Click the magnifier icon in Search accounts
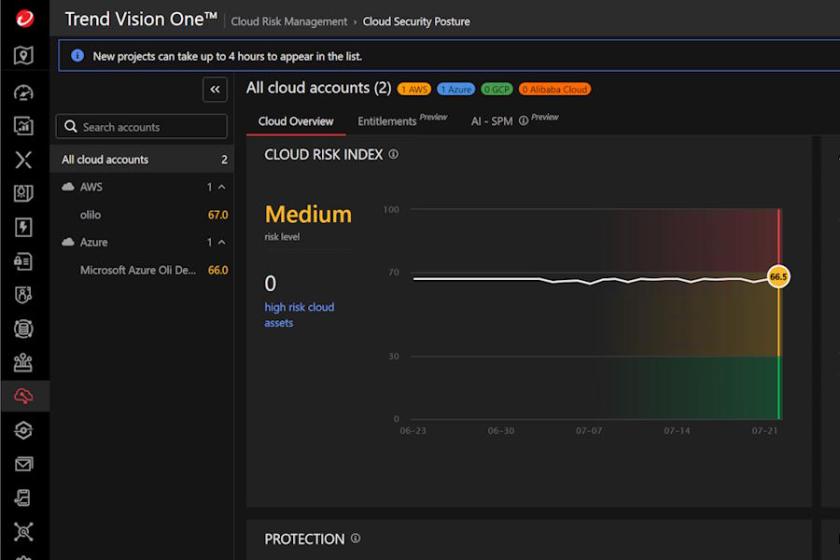The image size is (840, 560). [70, 126]
